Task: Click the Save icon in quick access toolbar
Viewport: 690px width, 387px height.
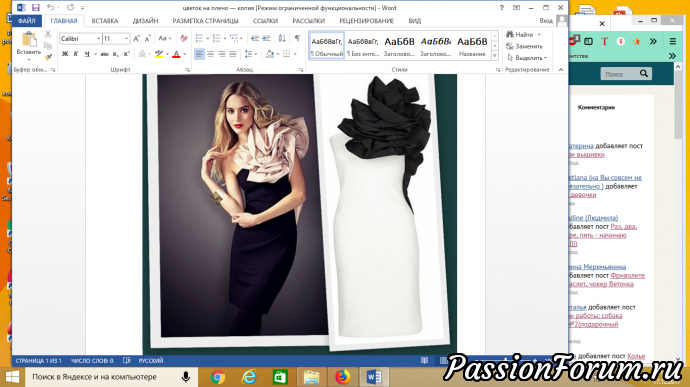Action: [x=36, y=7]
